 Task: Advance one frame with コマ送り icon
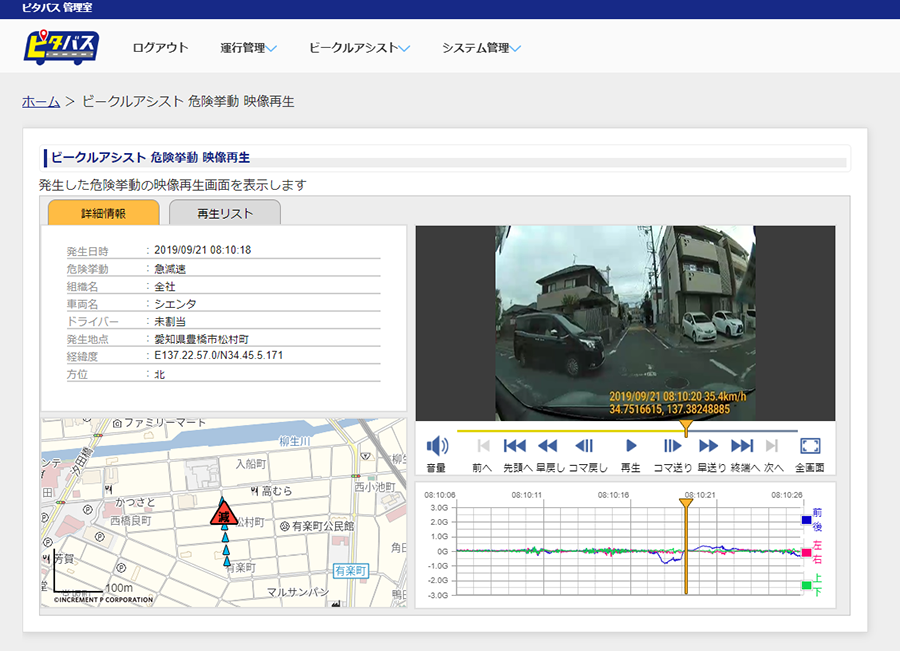click(x=672, y=446)
